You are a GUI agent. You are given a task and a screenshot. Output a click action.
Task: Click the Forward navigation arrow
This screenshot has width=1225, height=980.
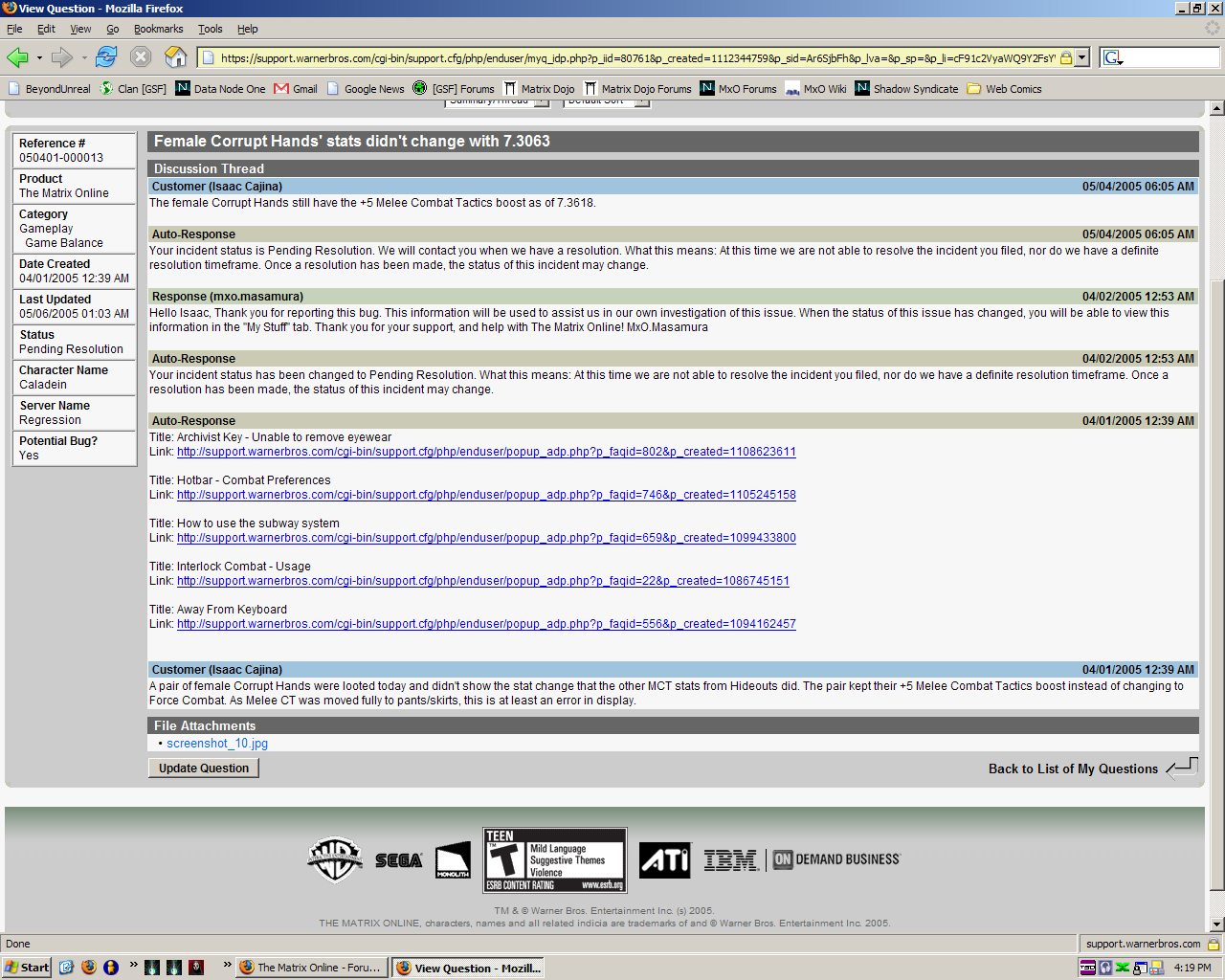[x=62, y=57]
